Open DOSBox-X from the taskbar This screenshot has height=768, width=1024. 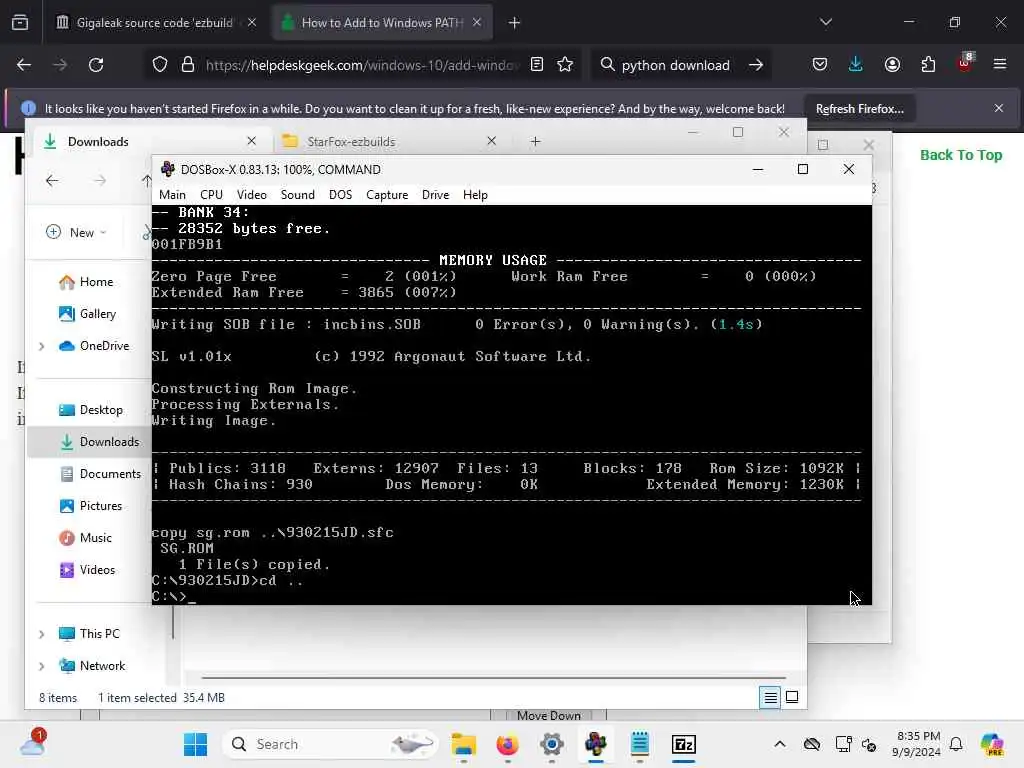coord(596,744)
